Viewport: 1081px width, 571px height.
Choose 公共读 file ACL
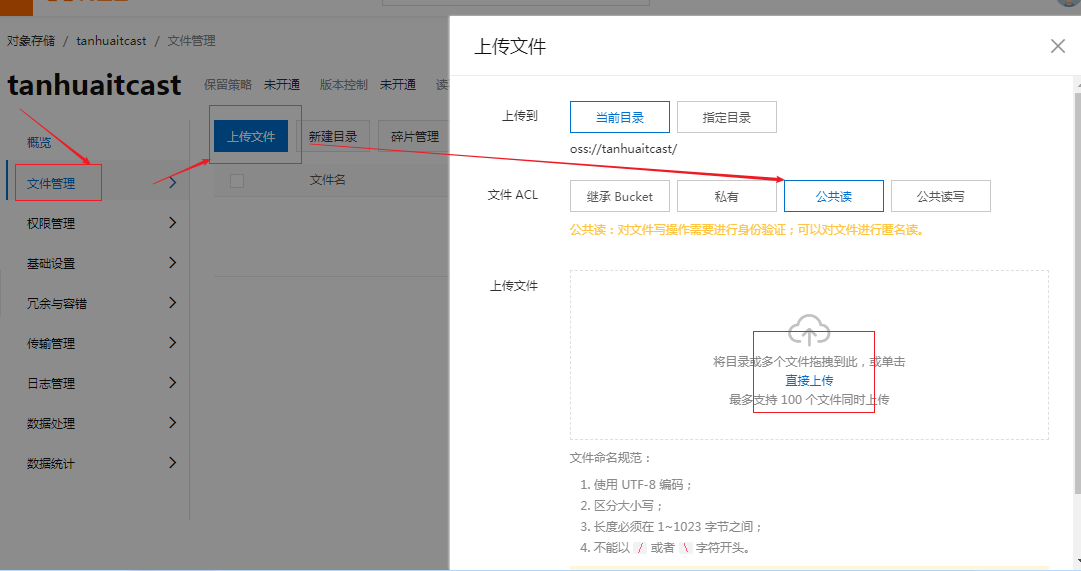(x=834, y=197)
